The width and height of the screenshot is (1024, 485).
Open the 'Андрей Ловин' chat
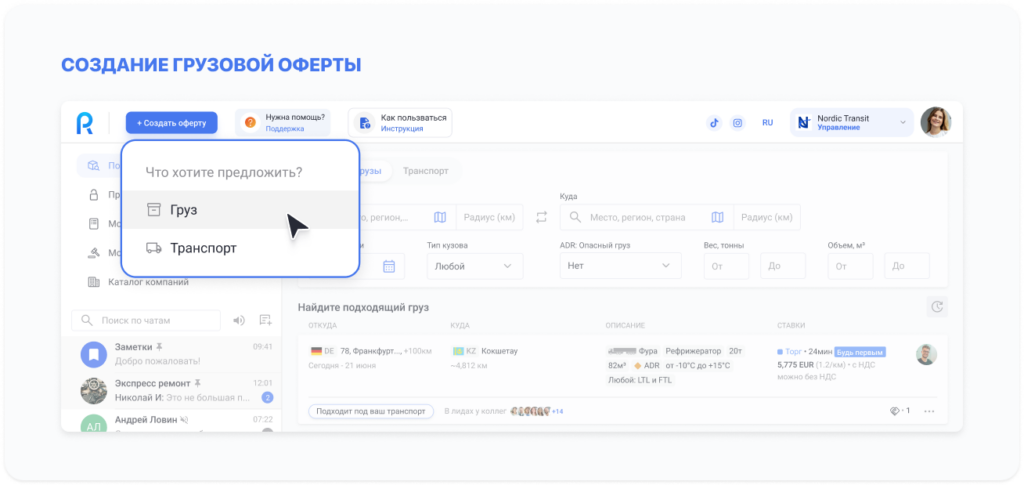click(171, 422)
